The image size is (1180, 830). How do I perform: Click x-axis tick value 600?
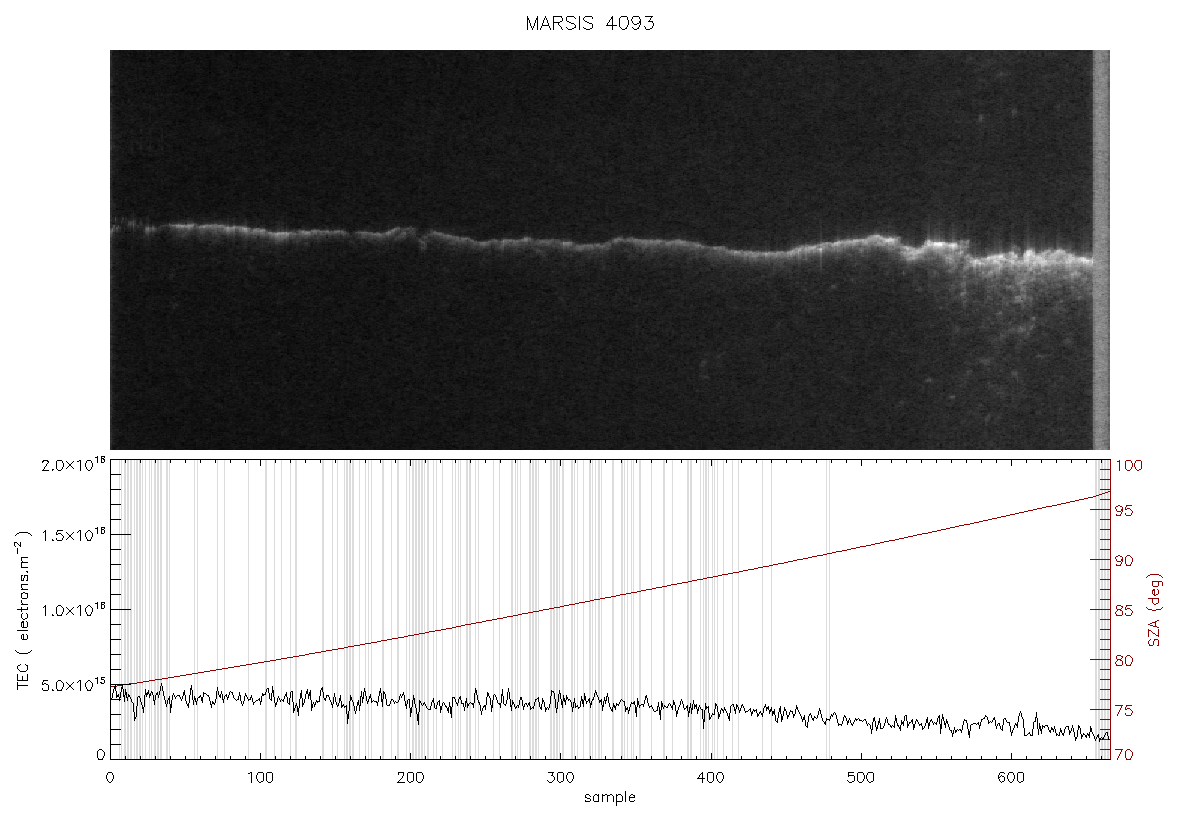pyautogui.click(x=1011, y=778)
